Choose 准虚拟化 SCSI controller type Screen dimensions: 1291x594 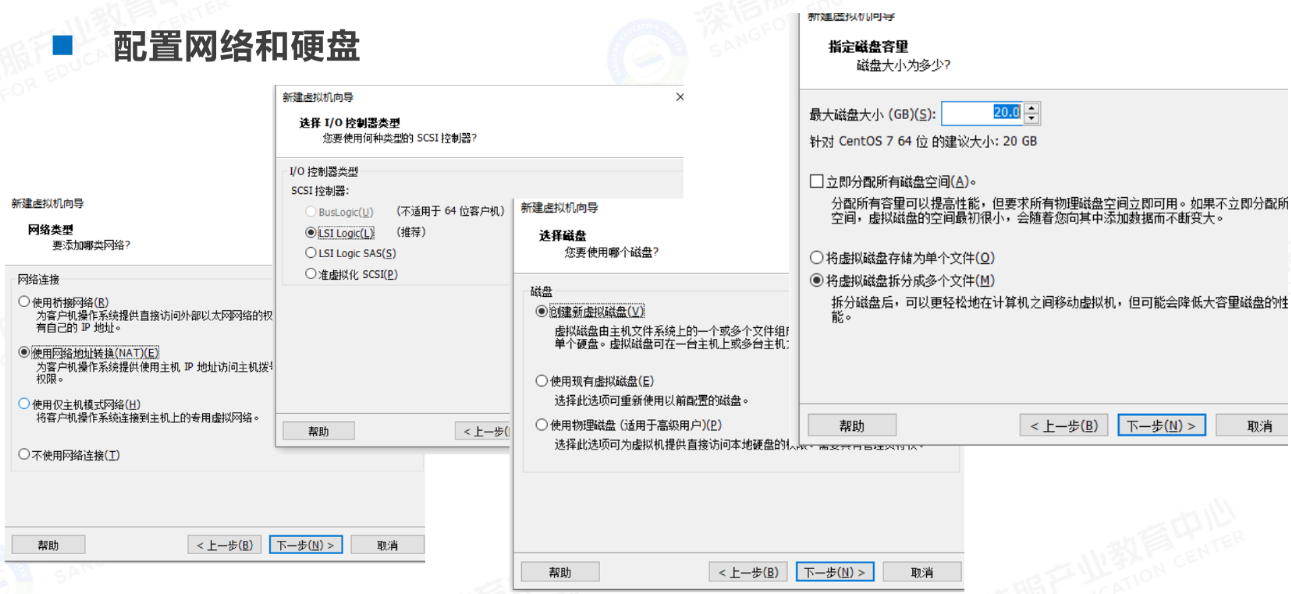click(311, 274)
